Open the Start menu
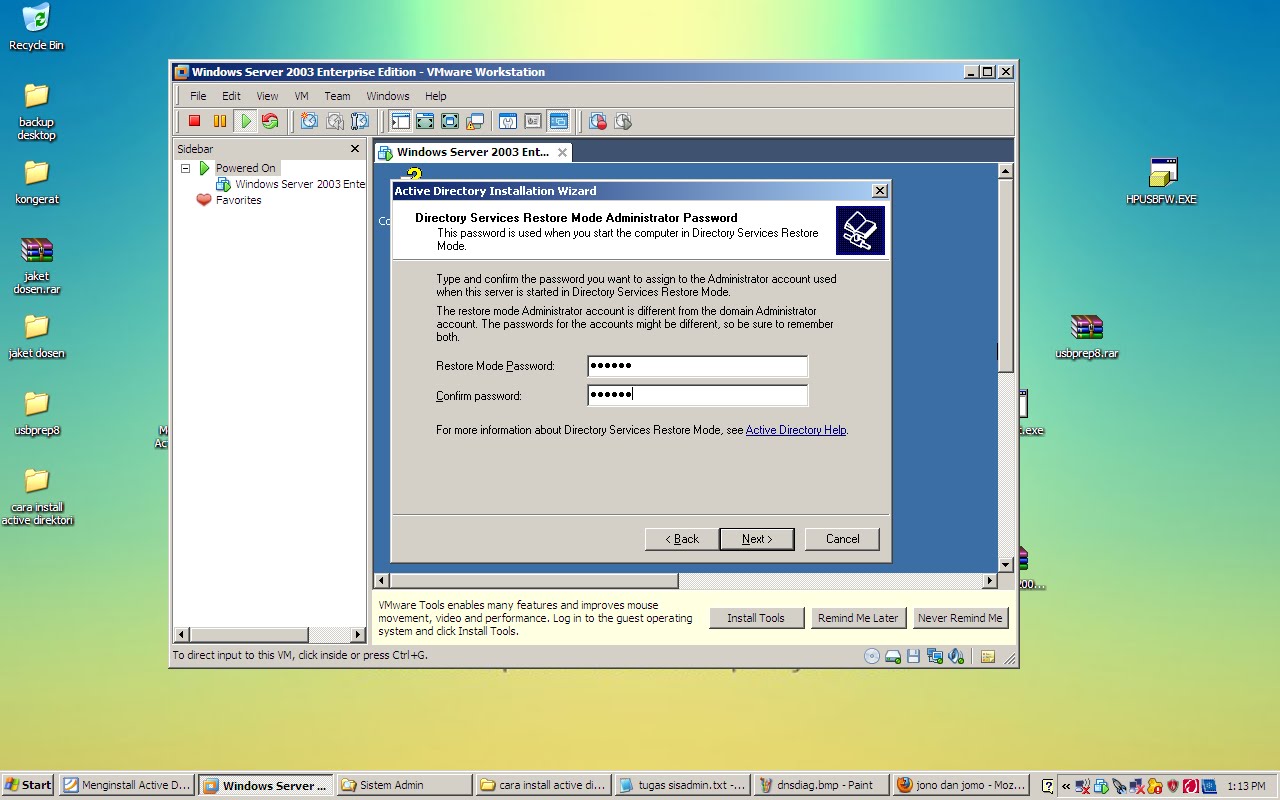The width and height of the screenshot is (1280, 800). pyautogui.click(x=28, y=785)
